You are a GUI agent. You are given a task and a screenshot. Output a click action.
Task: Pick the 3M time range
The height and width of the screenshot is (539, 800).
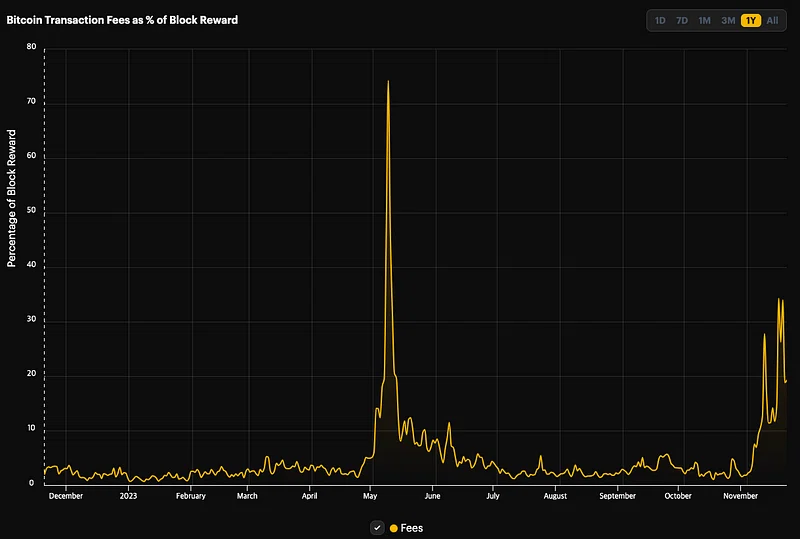point(728,20)
